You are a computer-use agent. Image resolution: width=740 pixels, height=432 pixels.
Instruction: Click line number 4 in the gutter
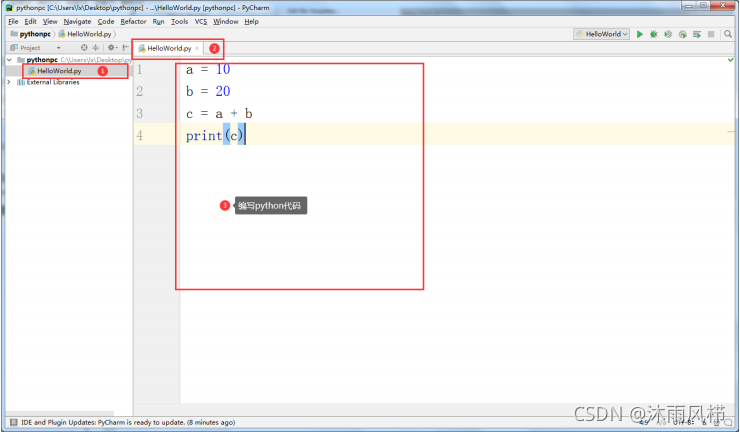point(139,136)
